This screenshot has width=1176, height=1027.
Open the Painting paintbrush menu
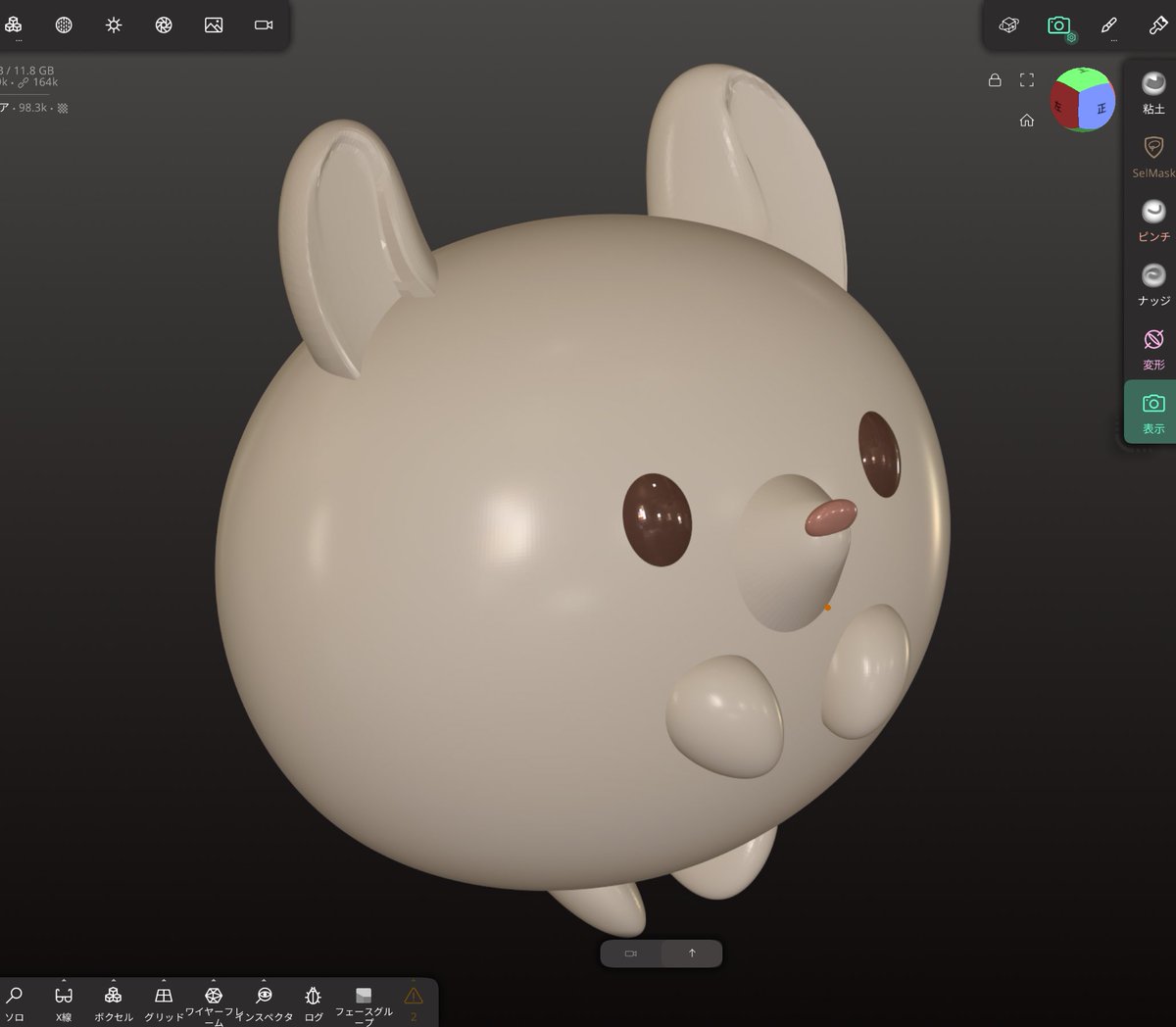coord(1158,24)
